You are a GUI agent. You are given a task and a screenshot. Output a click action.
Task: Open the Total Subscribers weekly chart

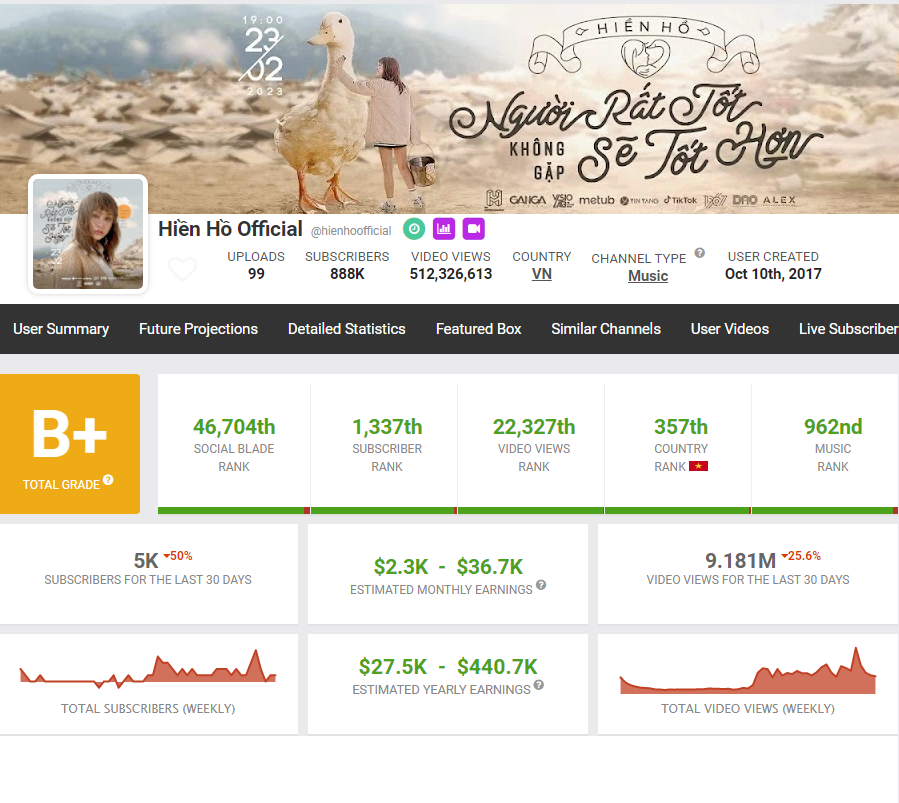click(148, 667)
